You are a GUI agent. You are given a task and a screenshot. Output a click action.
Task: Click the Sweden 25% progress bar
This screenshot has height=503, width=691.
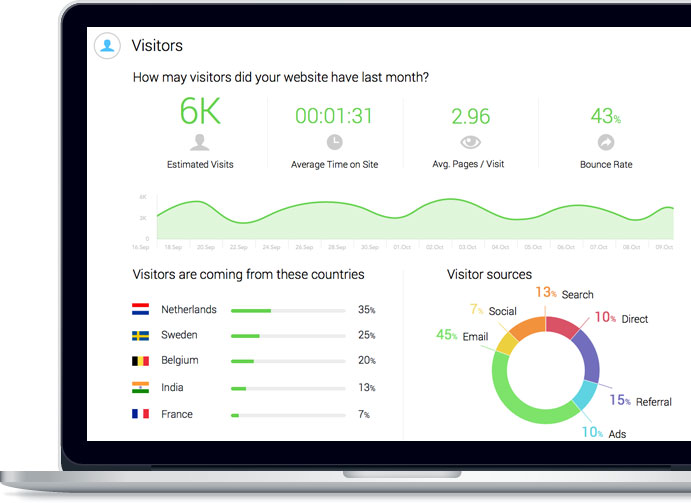[x=288, y=336]
